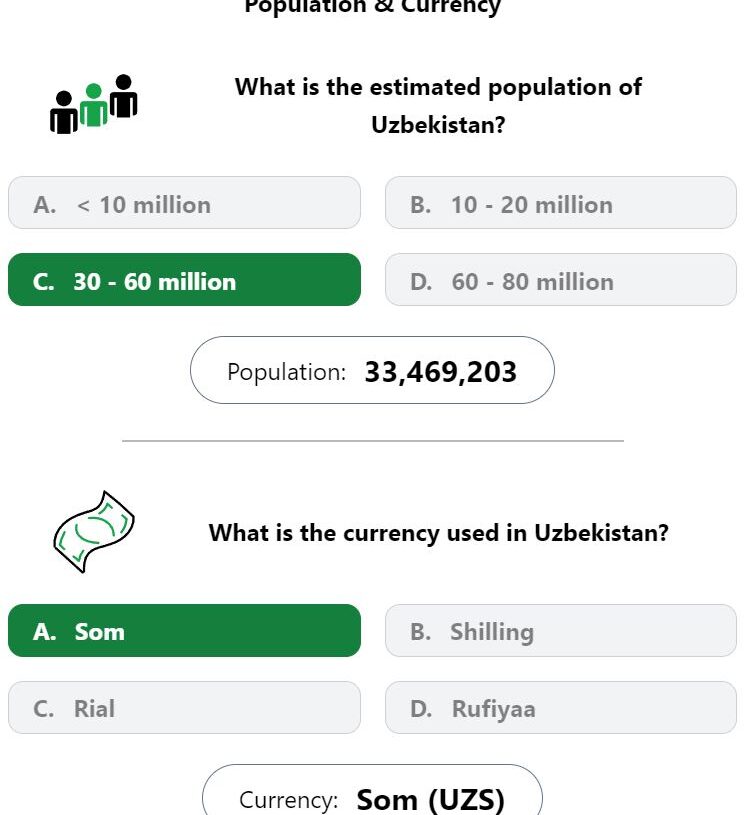Click the 33,469,203 population number
This screenshot has width=749, height=815.
point(441,372)
